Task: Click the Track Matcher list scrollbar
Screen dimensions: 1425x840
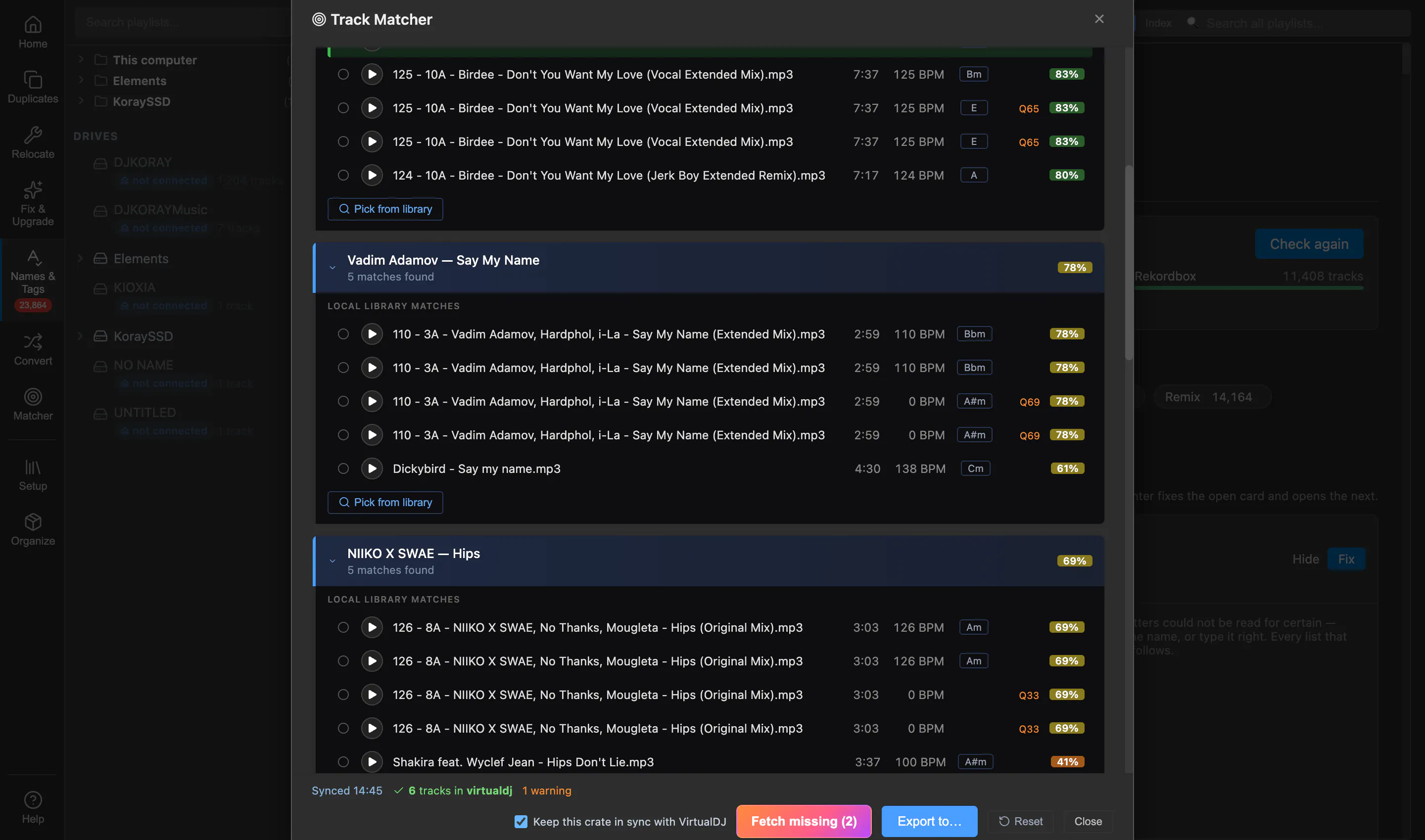Action: [x=1128, y=263]
